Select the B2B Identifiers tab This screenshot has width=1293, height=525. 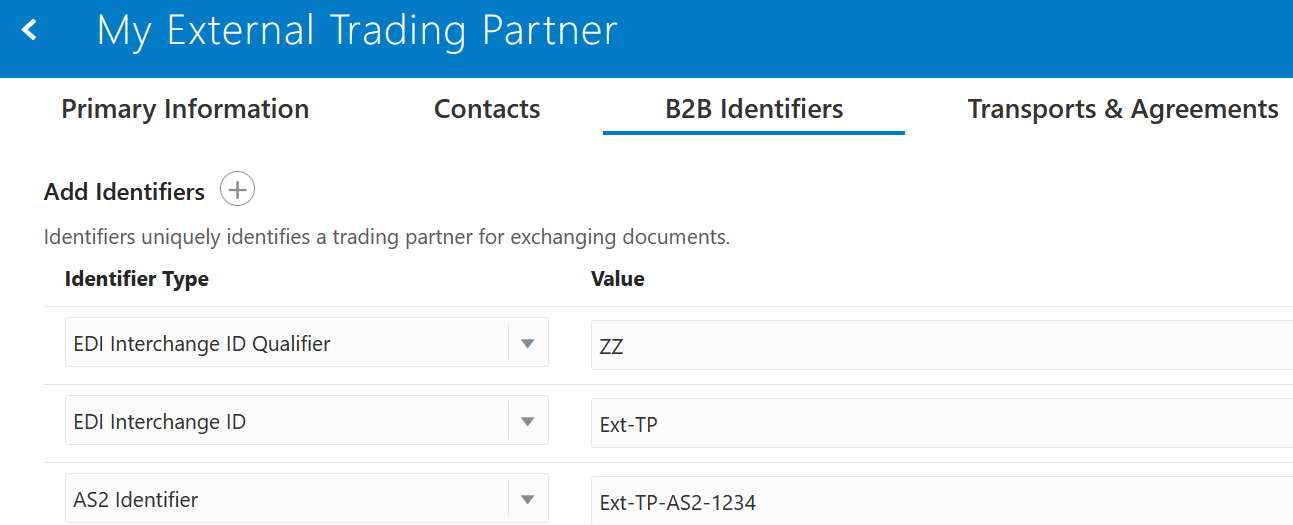click(x=754, y=109)
